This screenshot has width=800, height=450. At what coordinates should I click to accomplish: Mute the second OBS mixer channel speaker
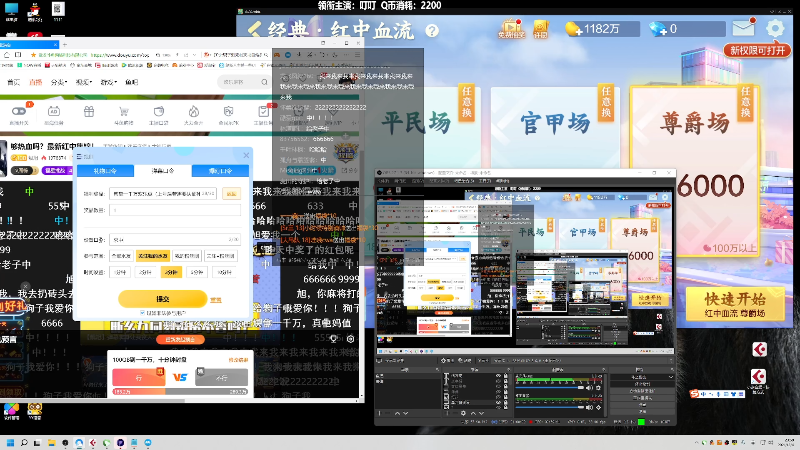click(x=589, y=407)
